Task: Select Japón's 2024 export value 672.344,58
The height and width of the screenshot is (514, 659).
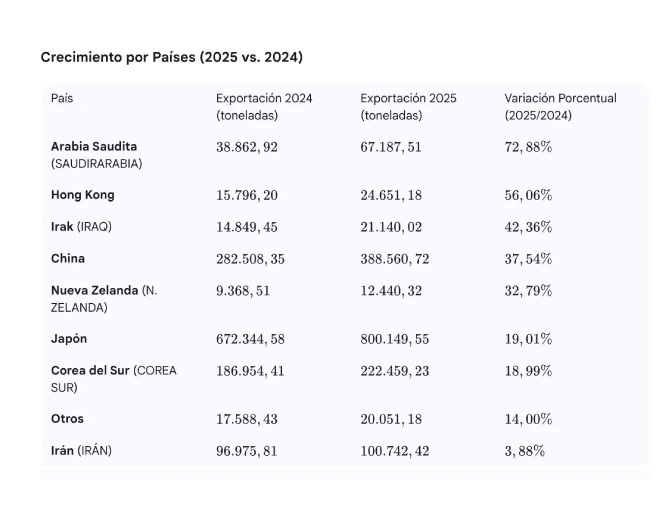Action: (x=250, y=339)
